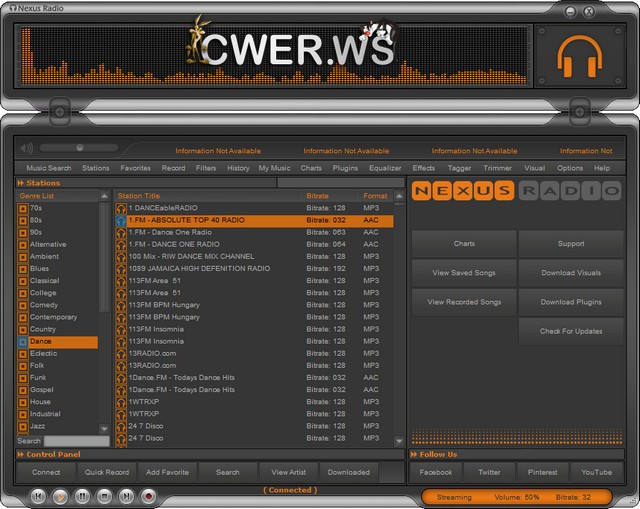Viewport: 640px width, 509px height.
Task: Skip to previous track button
Action: coord(38,495)
